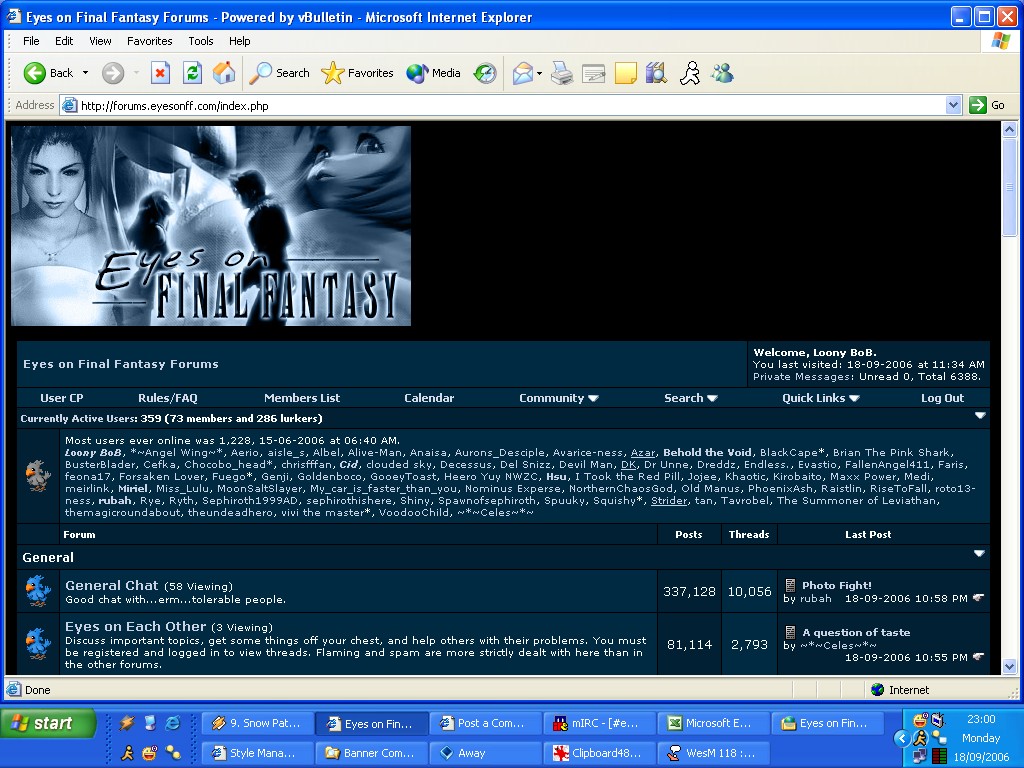
Task: Click the running-man AIM icon in toolbar
Action: [x=690, y=73]
